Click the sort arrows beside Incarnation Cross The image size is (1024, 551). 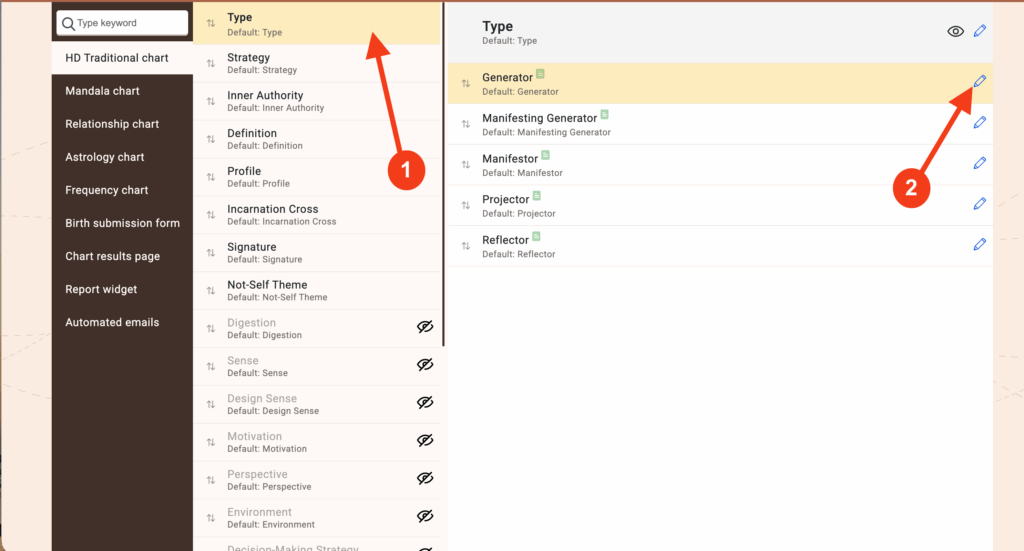pos(210,215)
